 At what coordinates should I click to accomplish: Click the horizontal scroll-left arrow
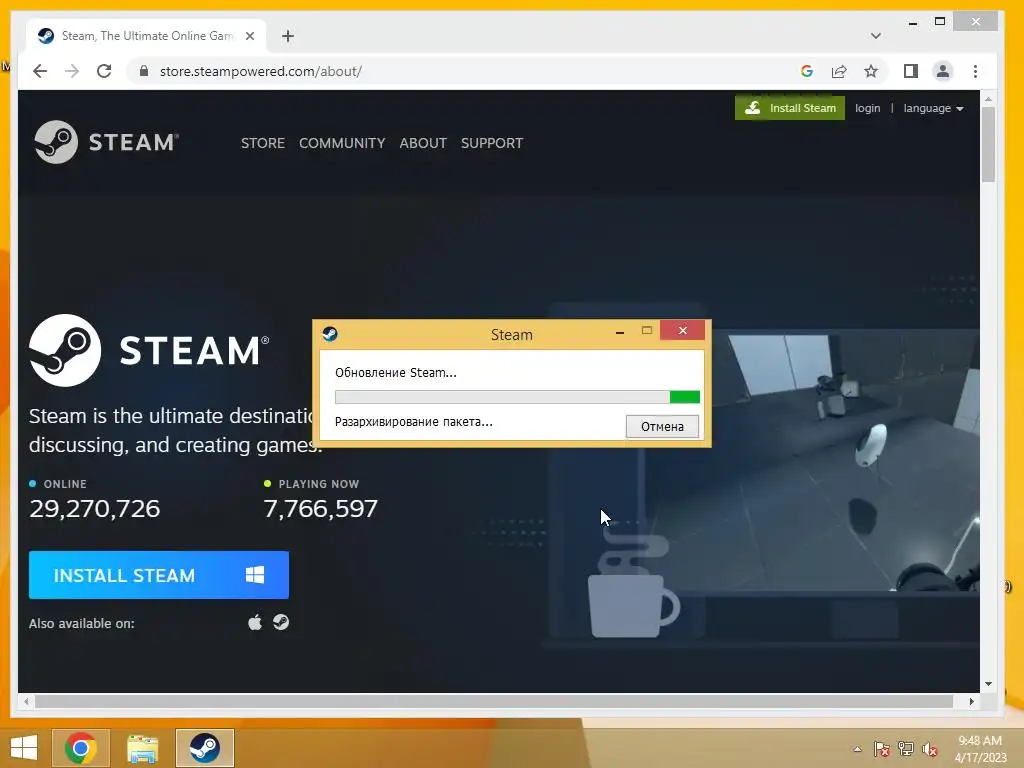coord(26,701)
